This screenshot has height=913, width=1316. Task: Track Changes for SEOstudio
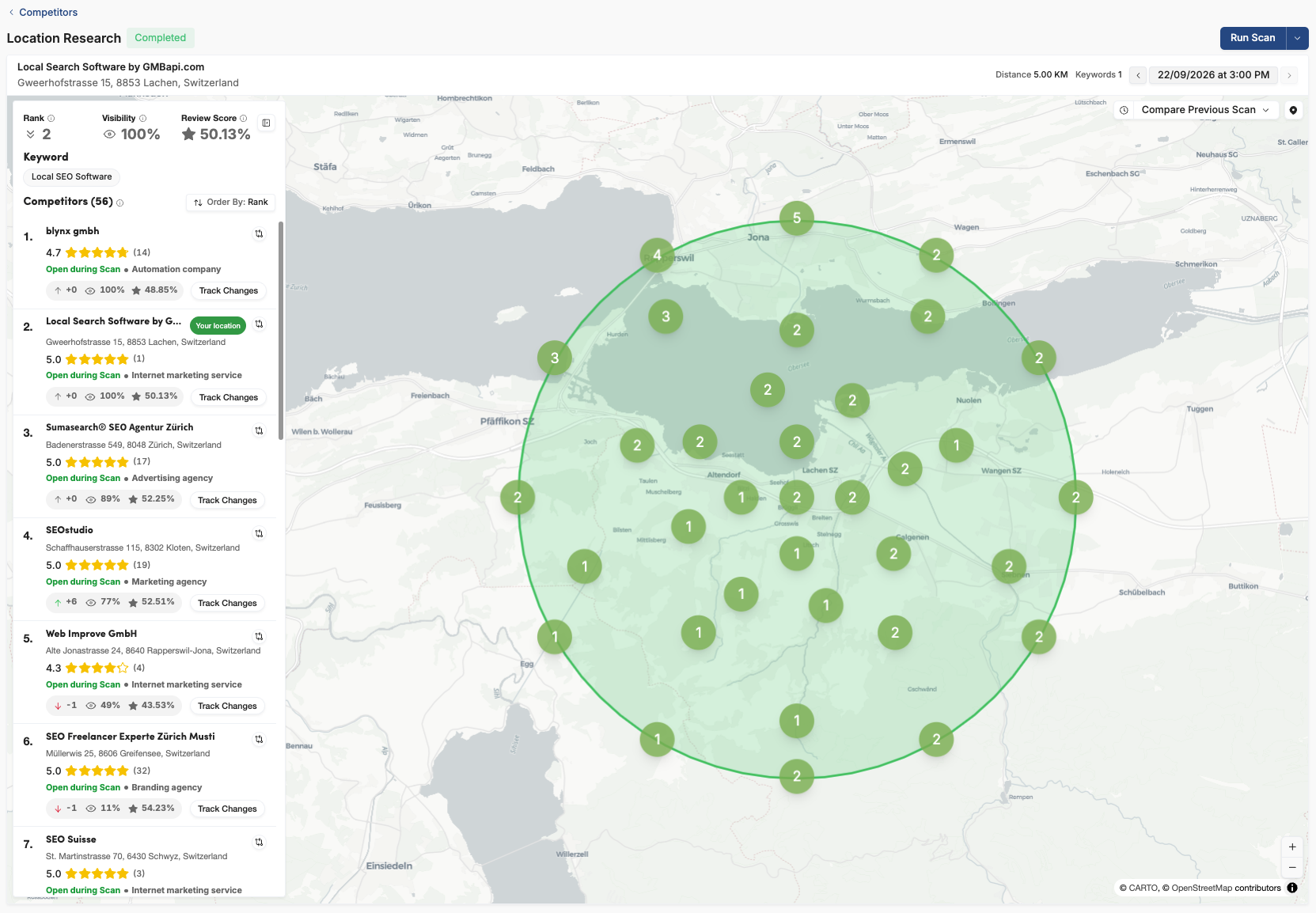pos(228,603)
